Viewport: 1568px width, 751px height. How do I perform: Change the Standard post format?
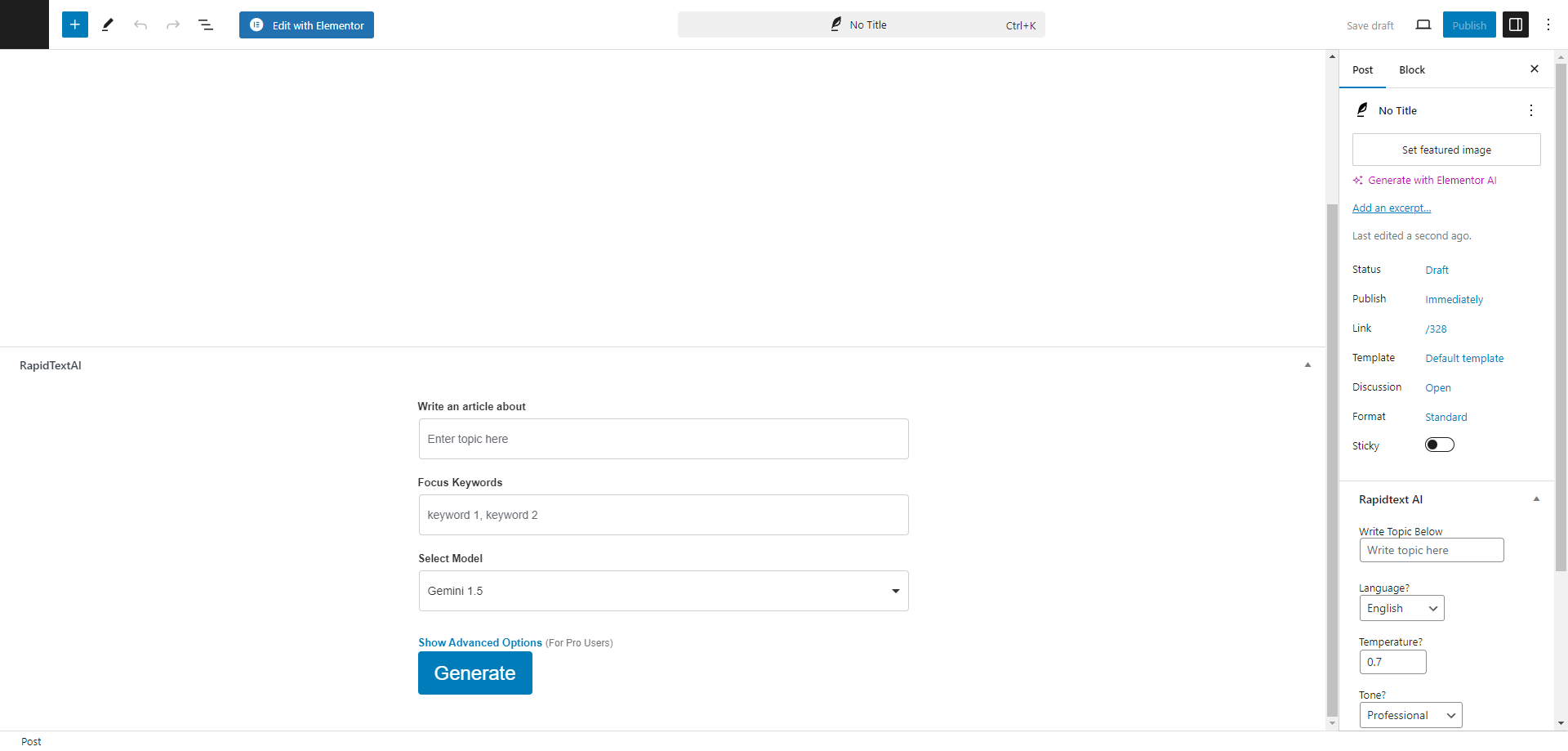[1446, 417]
